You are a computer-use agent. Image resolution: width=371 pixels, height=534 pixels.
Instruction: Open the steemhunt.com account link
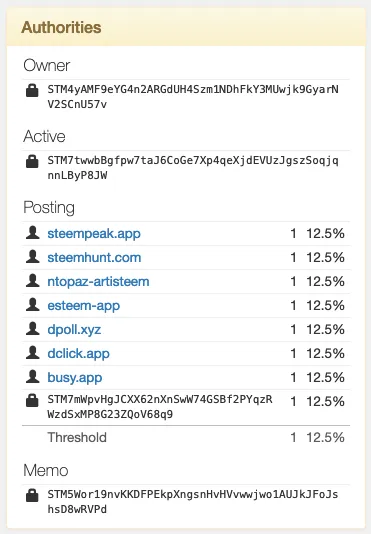pyautogui.click(x=94, y=257)
